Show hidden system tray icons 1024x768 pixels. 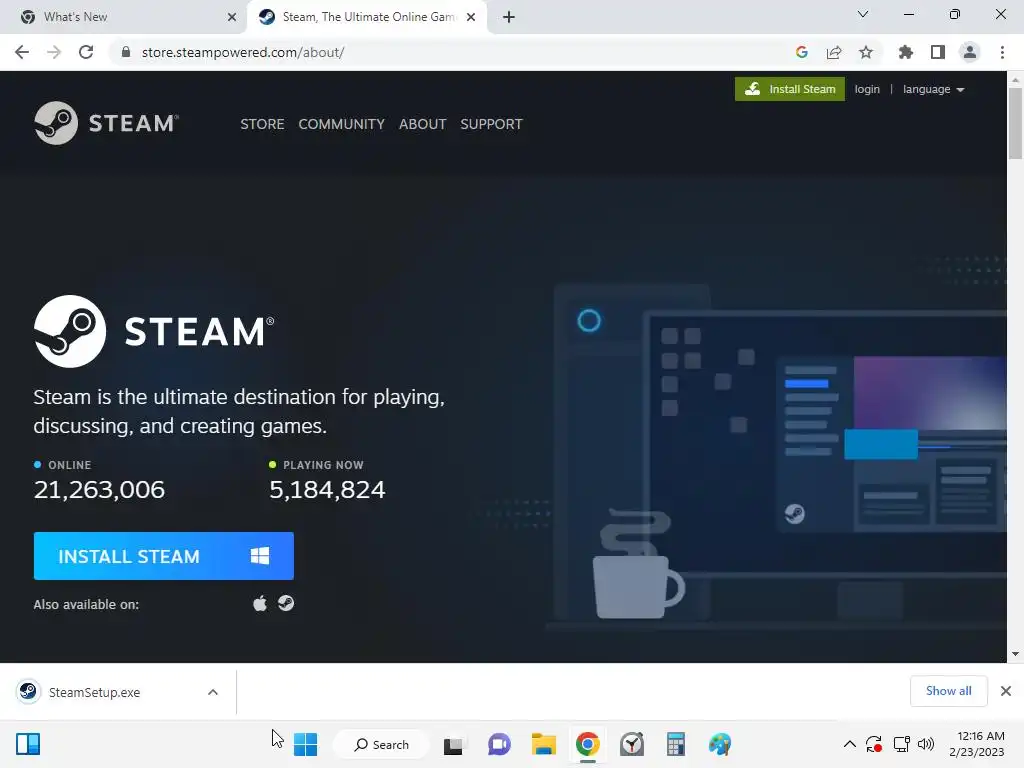pyautogui.click(x=850, y=744)
